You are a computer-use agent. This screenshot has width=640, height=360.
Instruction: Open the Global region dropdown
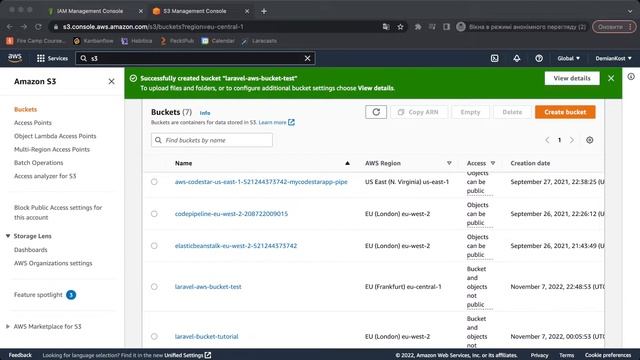pos(569,58)
